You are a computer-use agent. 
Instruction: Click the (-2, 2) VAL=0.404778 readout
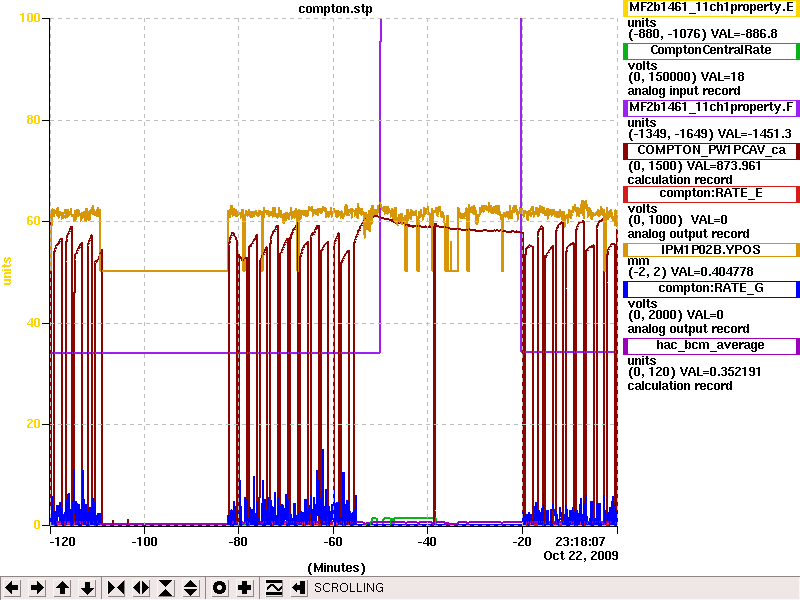click(690, 272)
